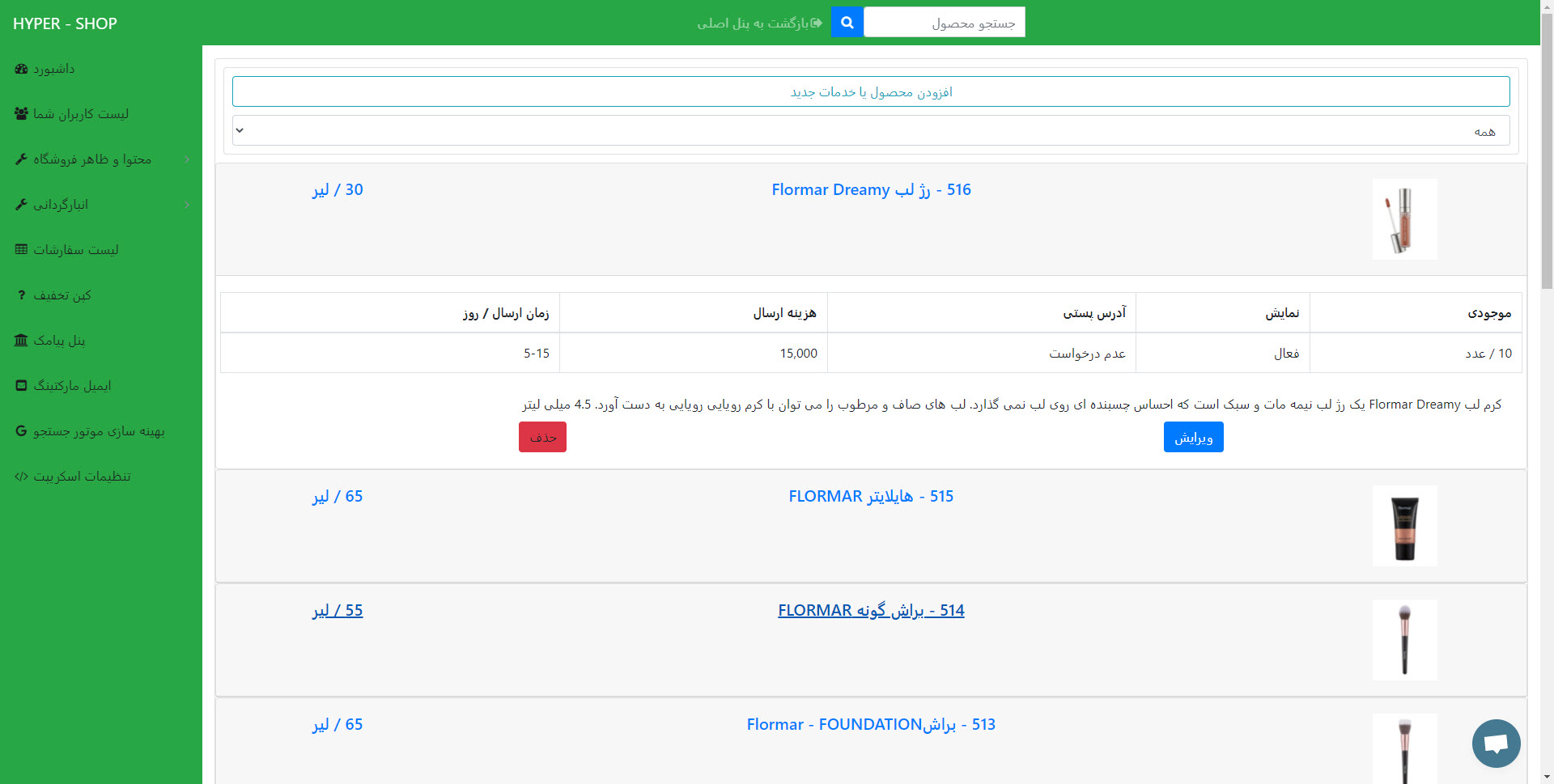The height and width of the screenshot is (784, 1554).
Task: Open product 515 FLORMAR هایلایتر
Action: (871, 496)
